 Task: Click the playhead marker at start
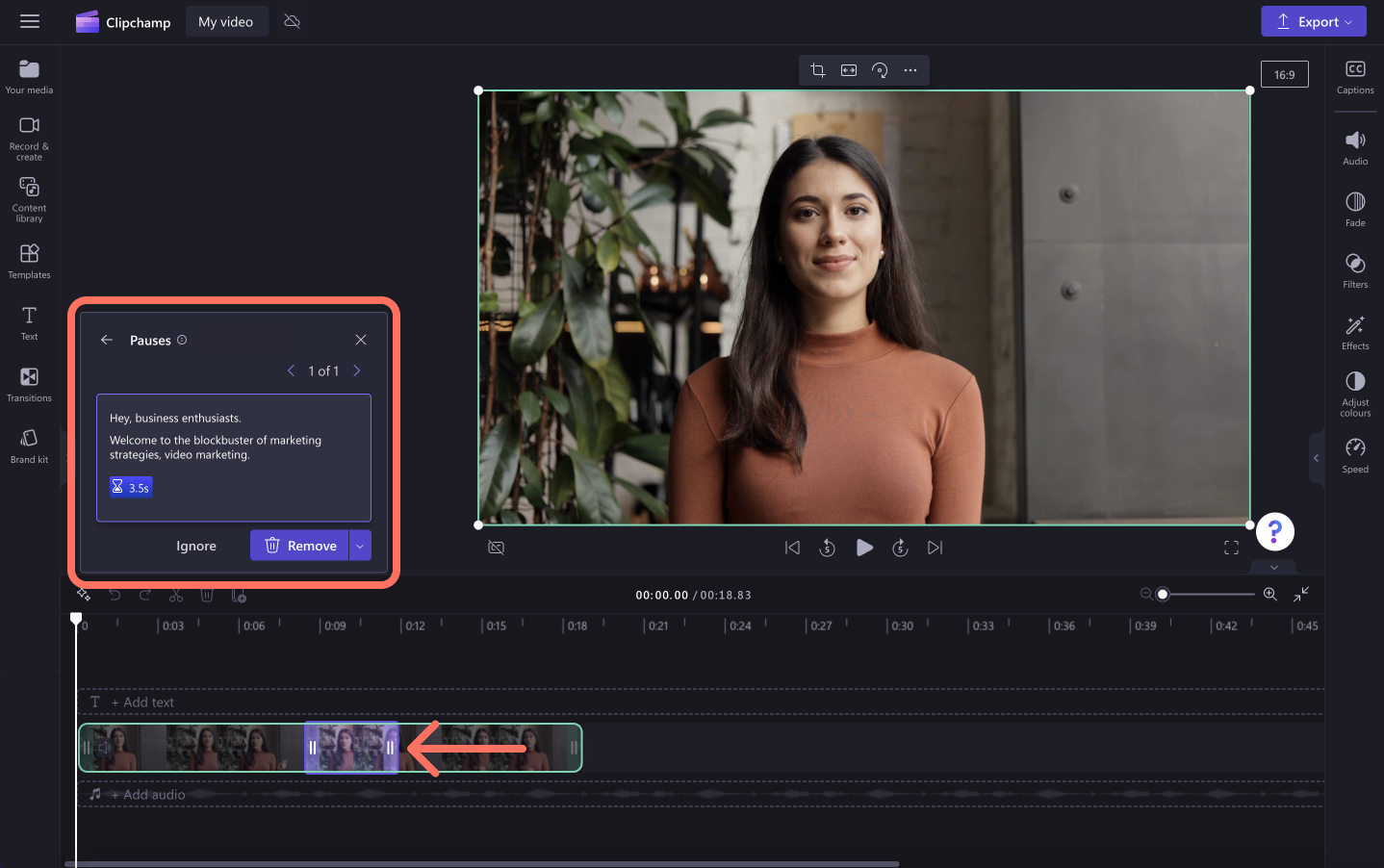(76, 619)
